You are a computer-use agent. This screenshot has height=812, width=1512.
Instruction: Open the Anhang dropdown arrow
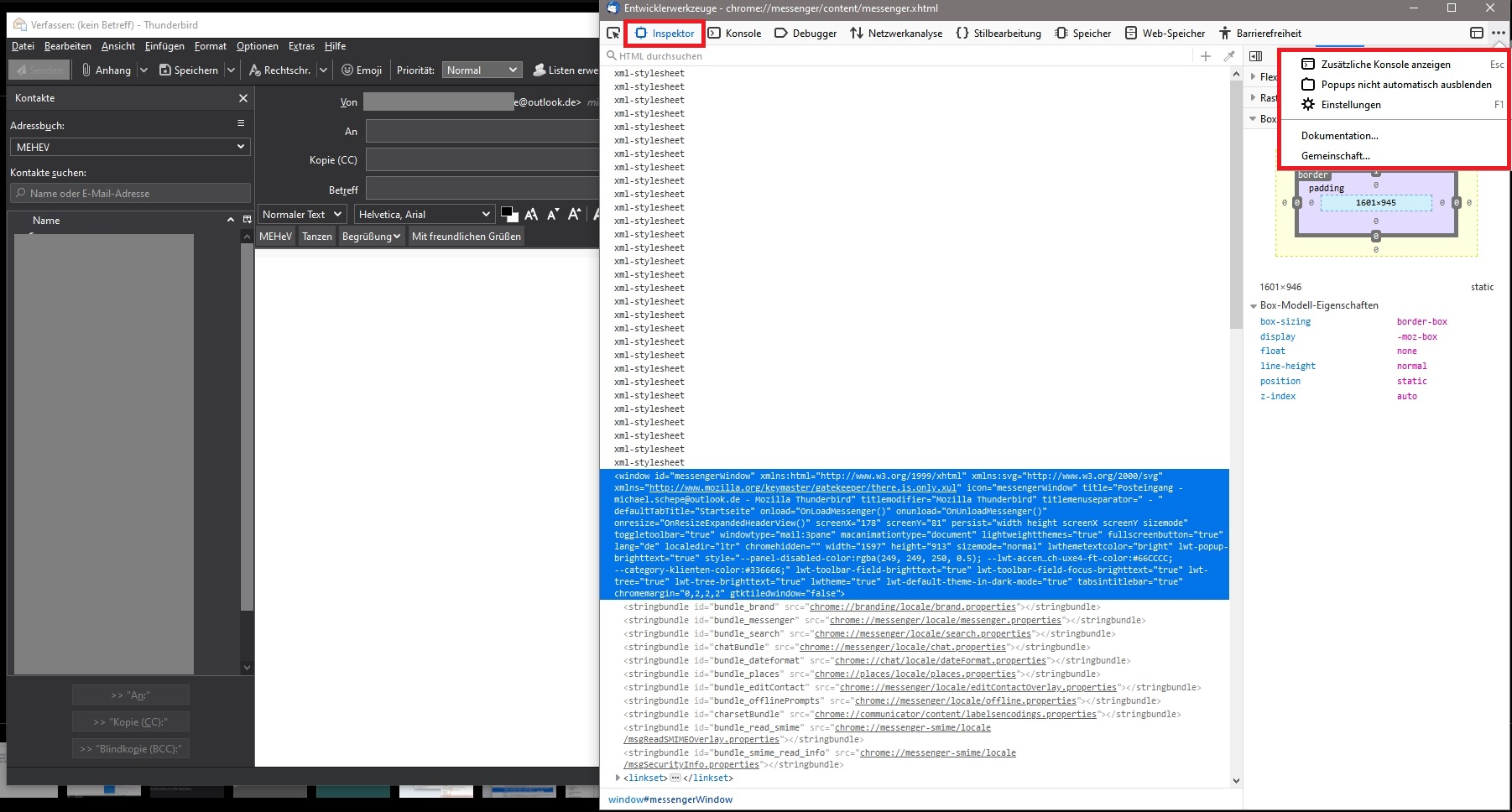[x=143, y=70]
